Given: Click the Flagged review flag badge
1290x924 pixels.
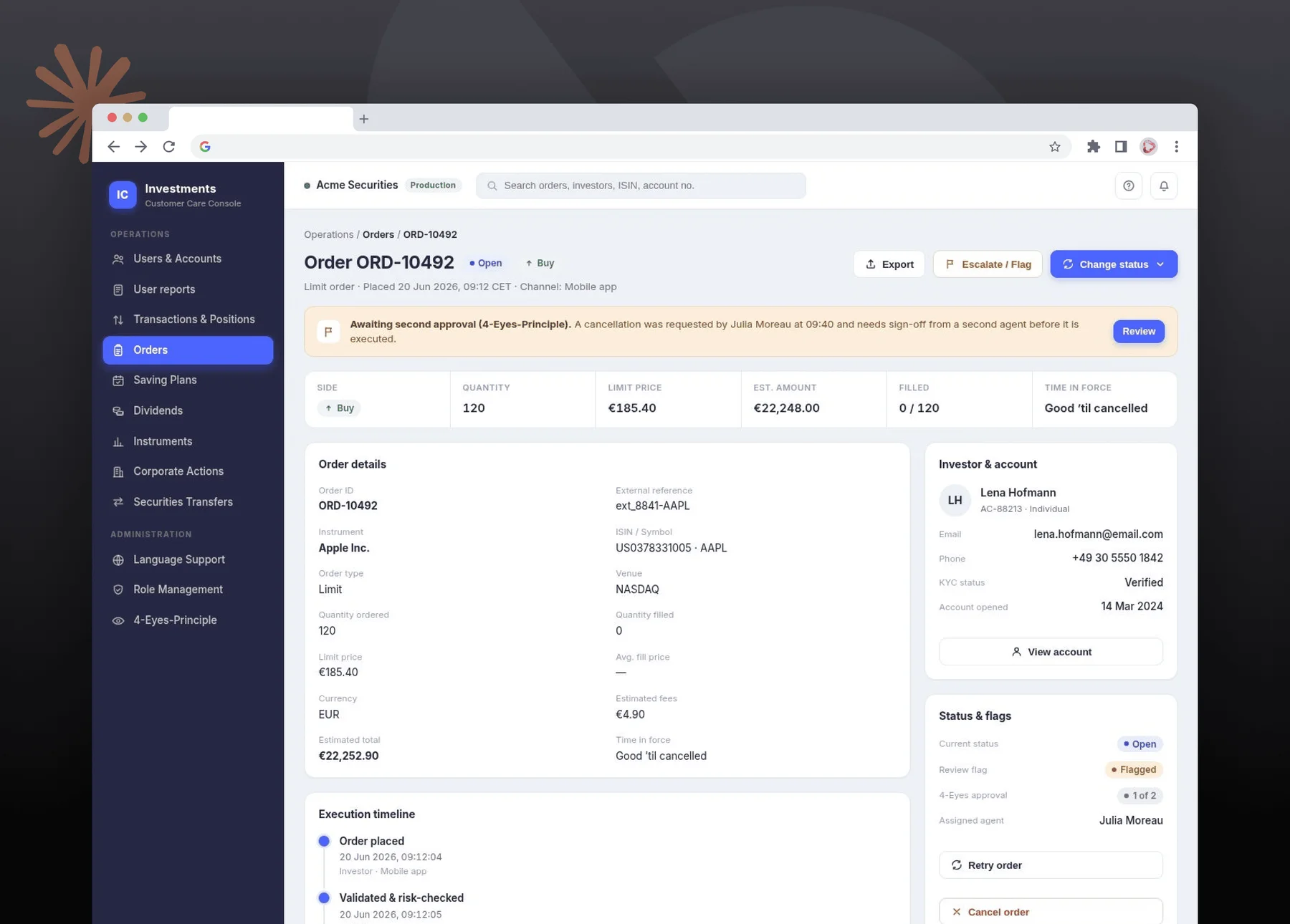Looking at the screenshot, I should pos(1134,770).
